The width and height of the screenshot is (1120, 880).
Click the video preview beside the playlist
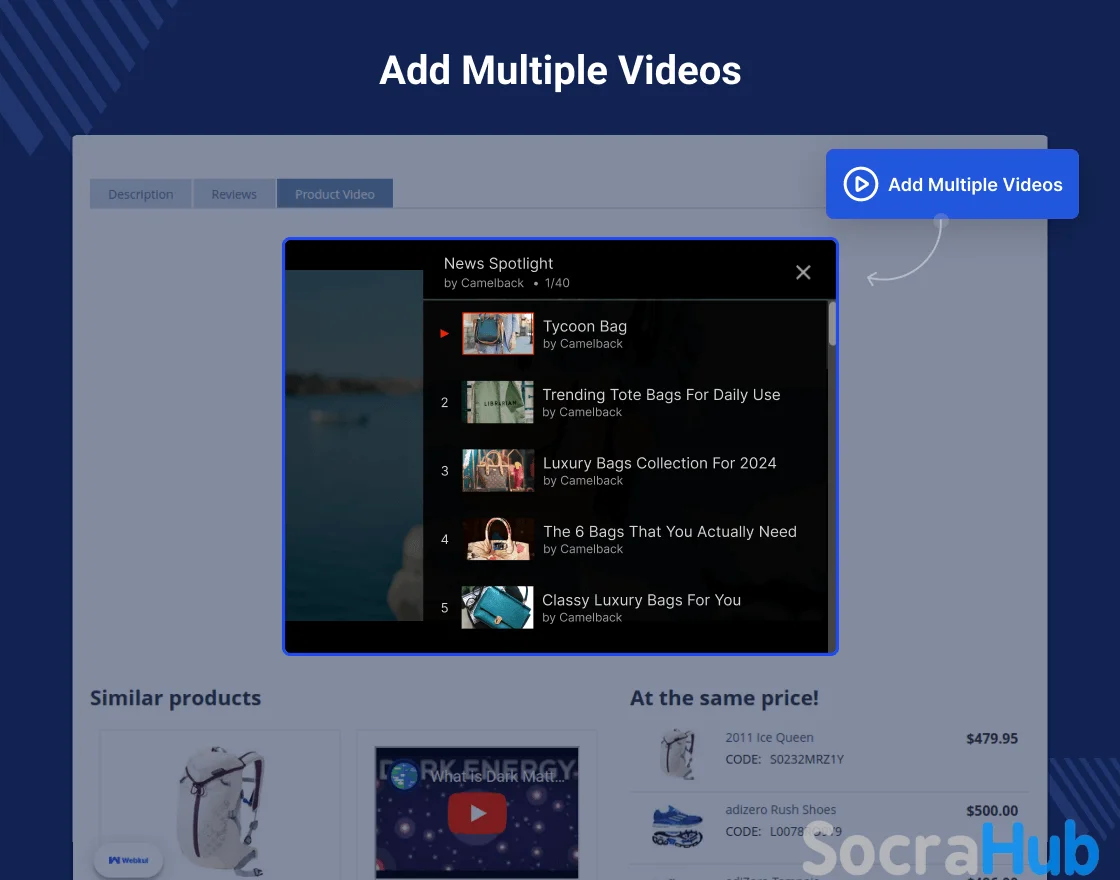(x=354, y=445)
